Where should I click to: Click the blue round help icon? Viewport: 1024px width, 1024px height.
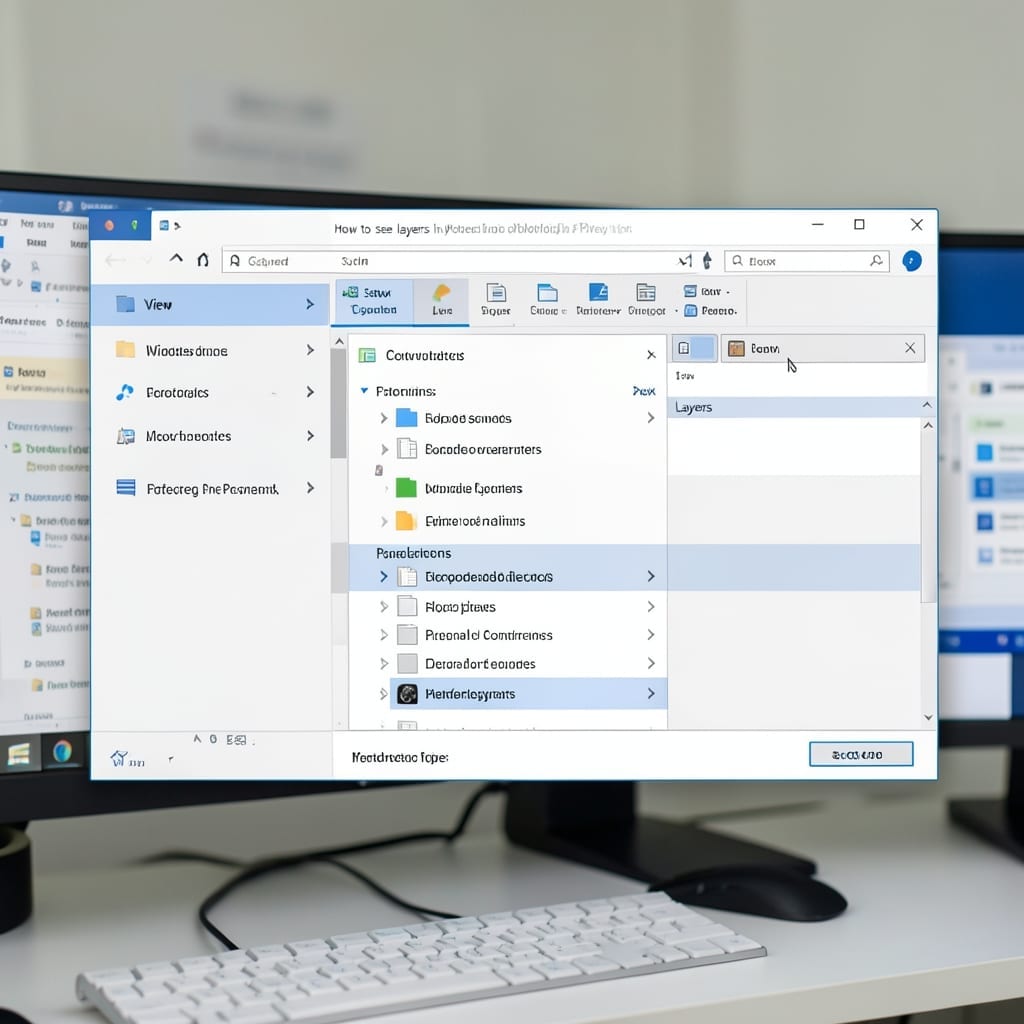click(x=912, y=261)
